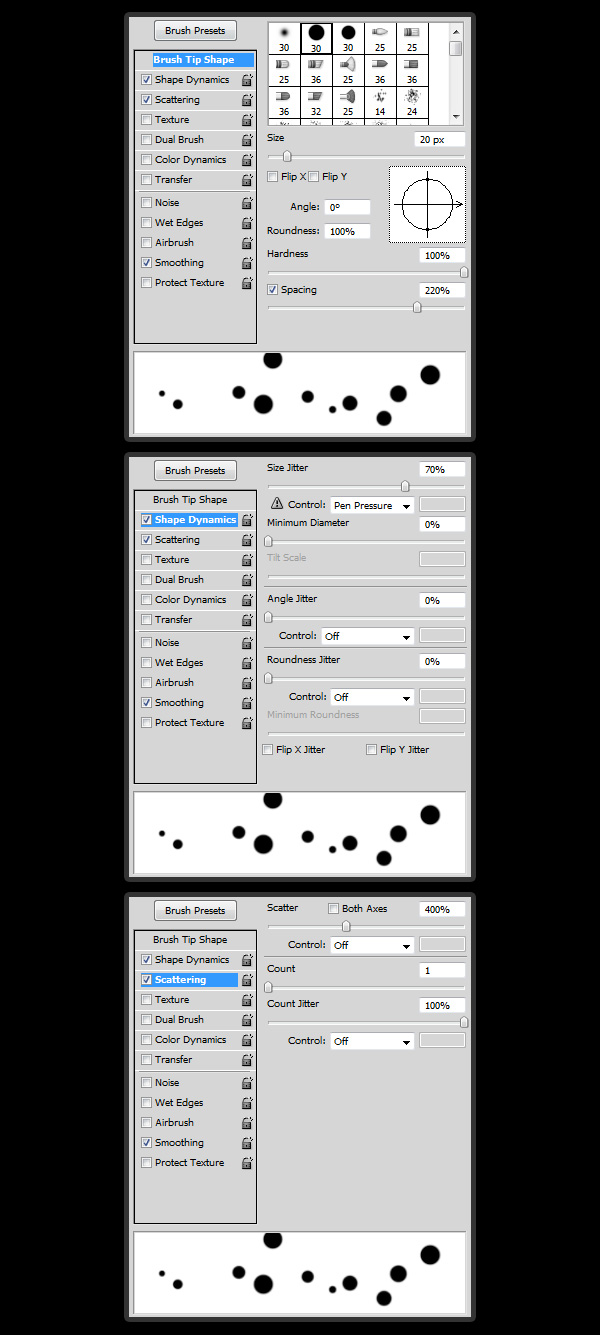Image resolution: width=600 pixels, height=1335 pixels.
Task: Check the Flip X option
Action: pyautogui.click(x=273, y=177)
